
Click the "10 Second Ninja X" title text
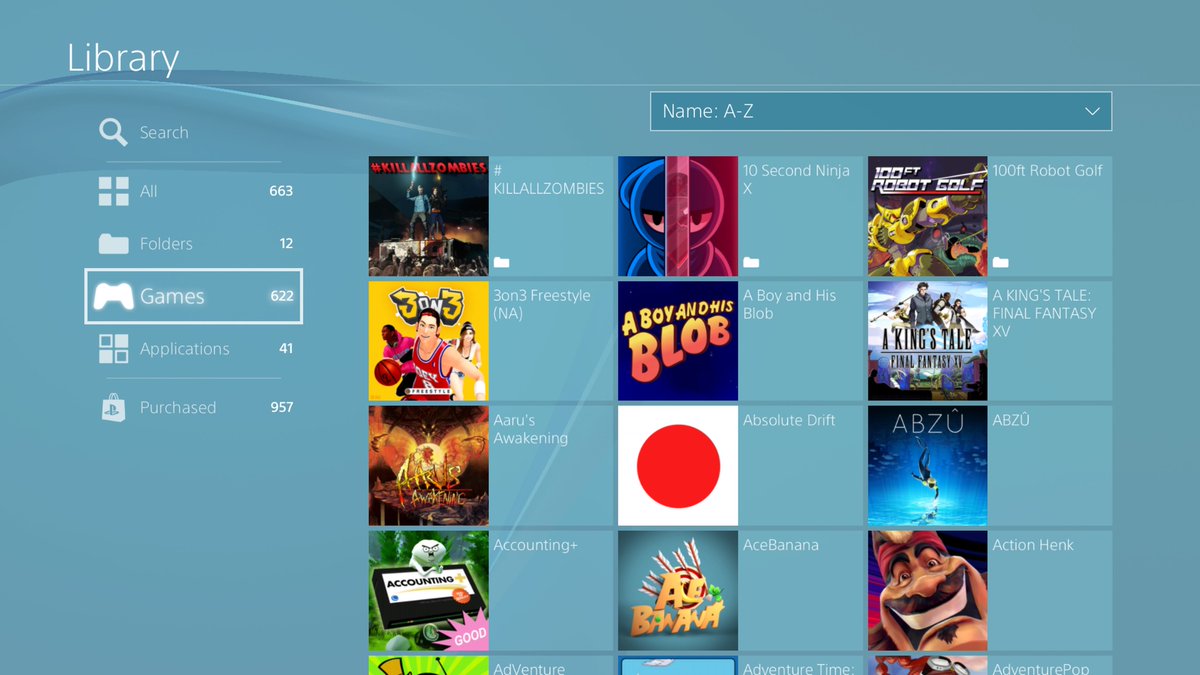pos(796,179)
